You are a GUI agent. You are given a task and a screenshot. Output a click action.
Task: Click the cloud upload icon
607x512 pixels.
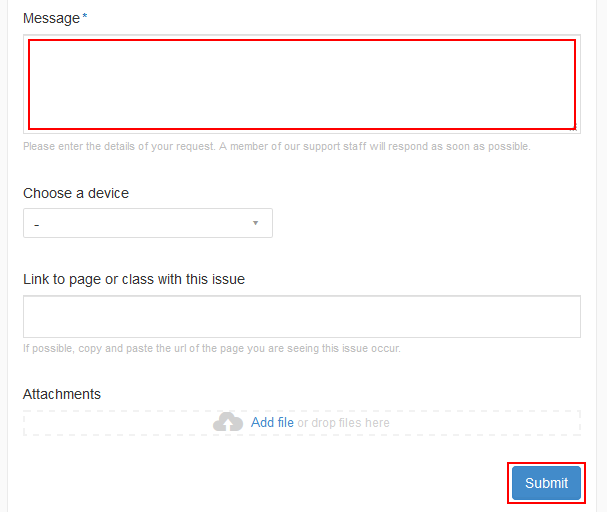tap(228, 422)
